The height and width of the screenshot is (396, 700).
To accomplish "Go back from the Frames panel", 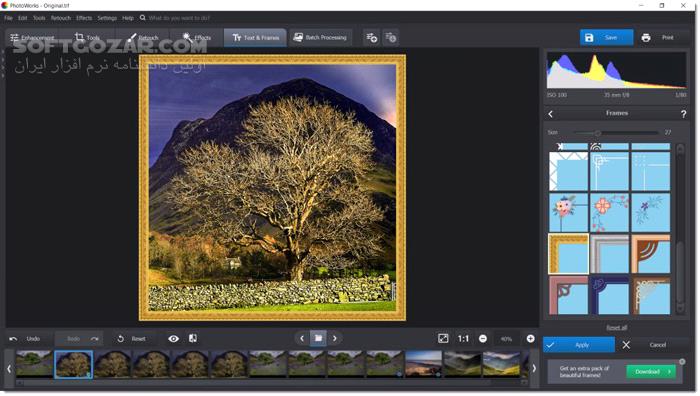I will (x=550, y=114).
